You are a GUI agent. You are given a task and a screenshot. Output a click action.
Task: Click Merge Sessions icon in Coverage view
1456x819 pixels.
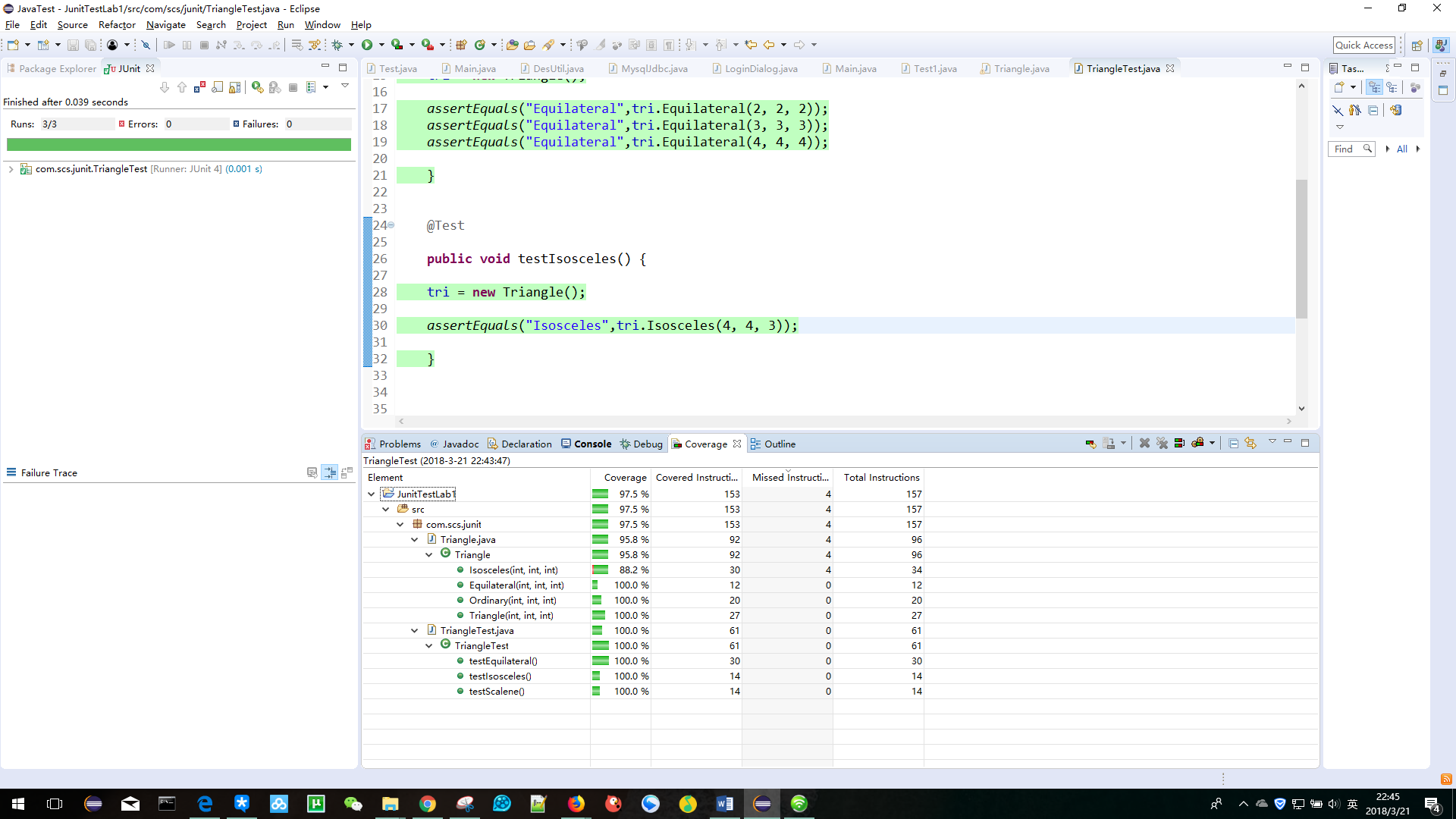1179,443
